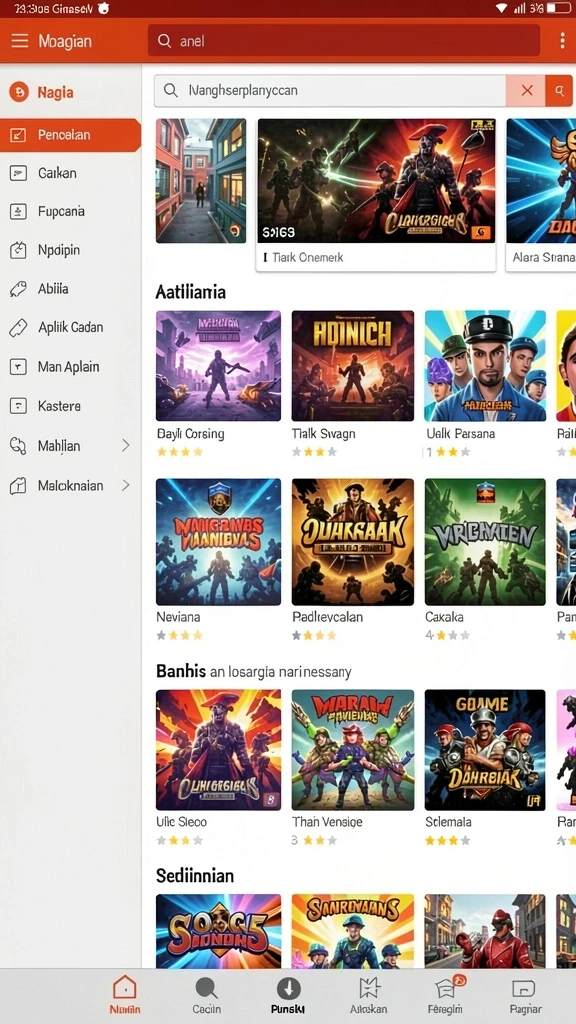Expand the Mahlian sidebar chevron

click(x=126, y=446)
